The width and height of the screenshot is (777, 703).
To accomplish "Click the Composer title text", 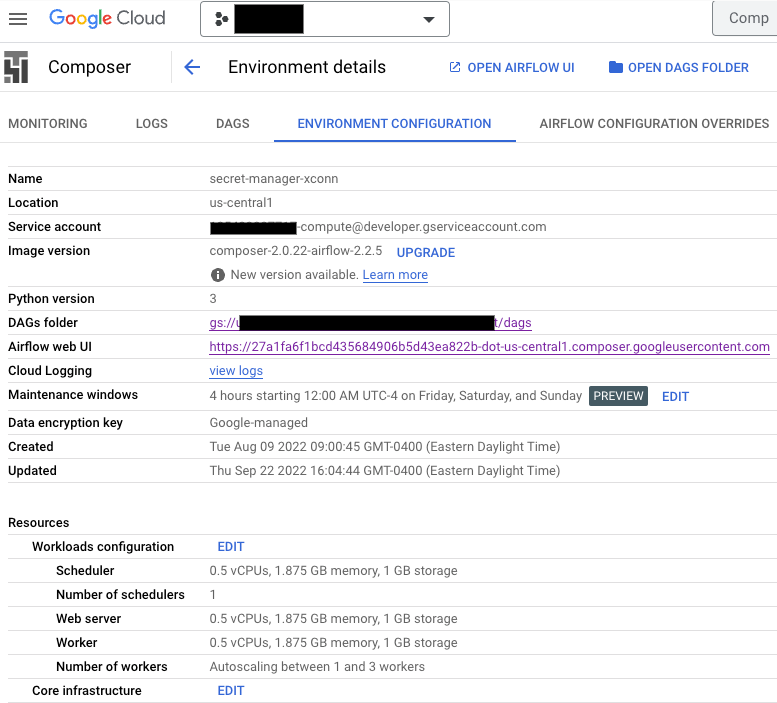I will pos(89,67).
